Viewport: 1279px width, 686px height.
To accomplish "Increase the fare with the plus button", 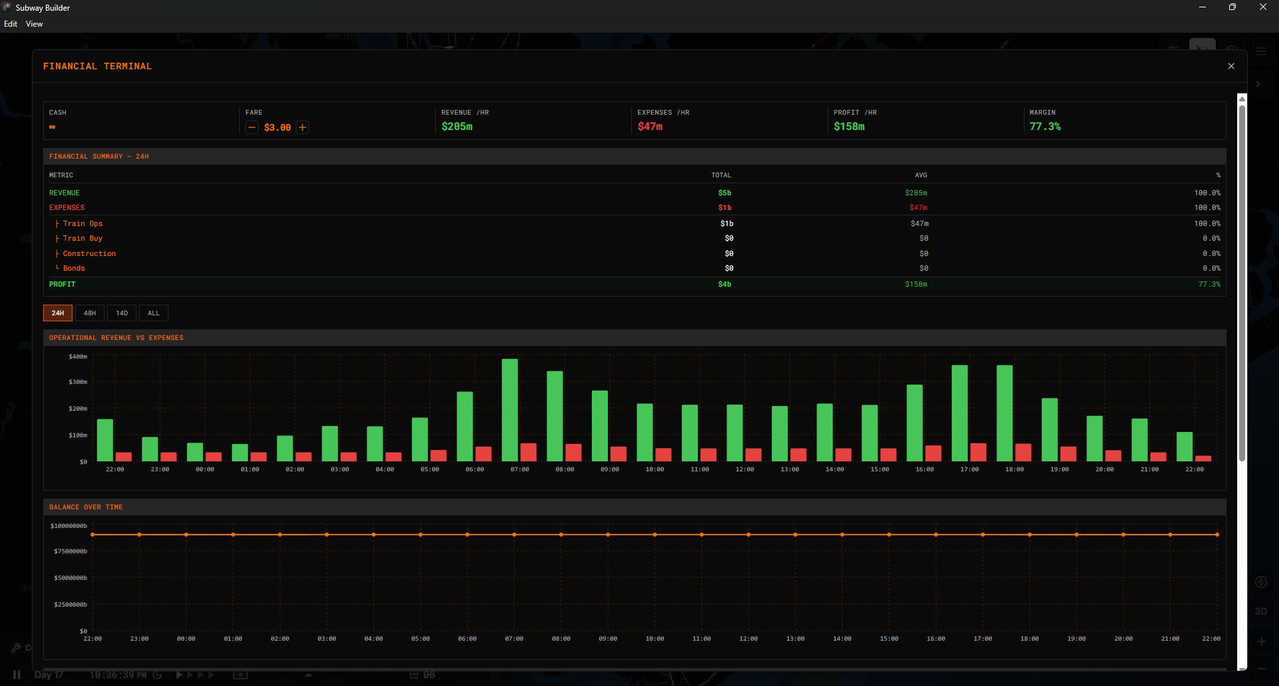I will (302, 127).
